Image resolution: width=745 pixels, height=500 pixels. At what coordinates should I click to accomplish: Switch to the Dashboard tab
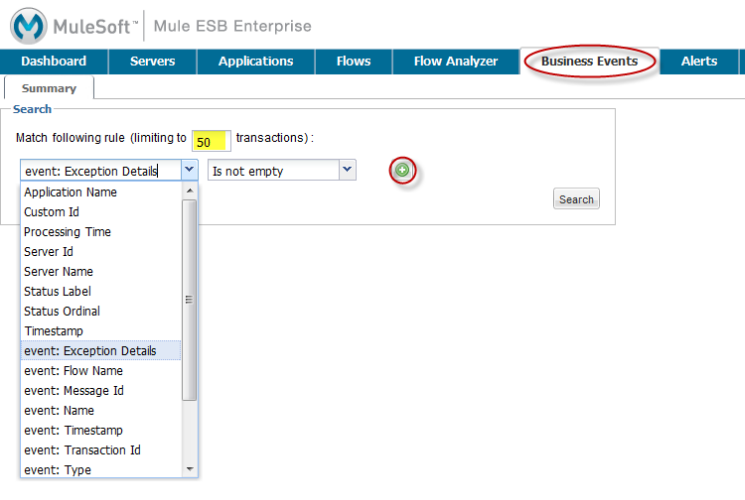coord(53,62)
